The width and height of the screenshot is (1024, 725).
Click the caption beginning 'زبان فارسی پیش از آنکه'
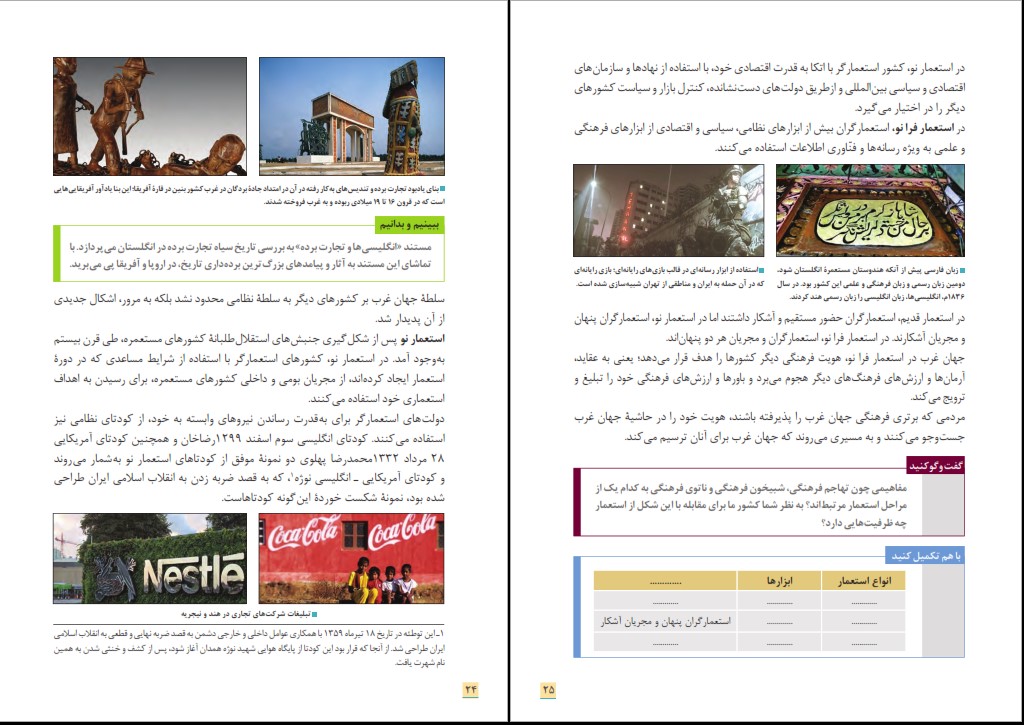[871, 283]
